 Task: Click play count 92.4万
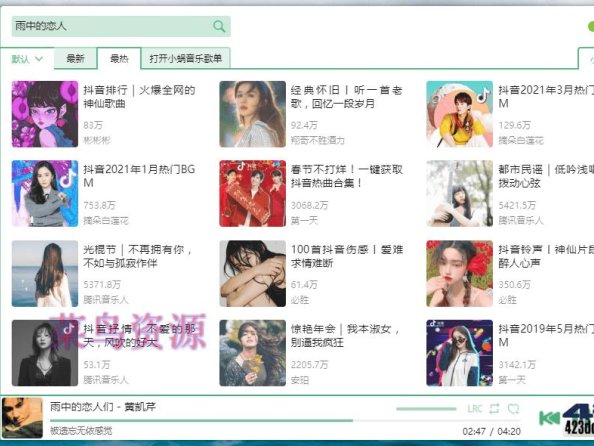pyautogui.click(x=304, y=125)
